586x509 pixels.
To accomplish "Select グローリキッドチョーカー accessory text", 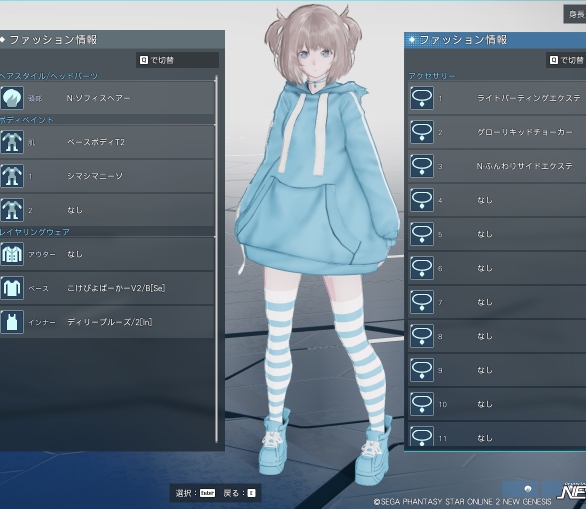I will 524,132.
